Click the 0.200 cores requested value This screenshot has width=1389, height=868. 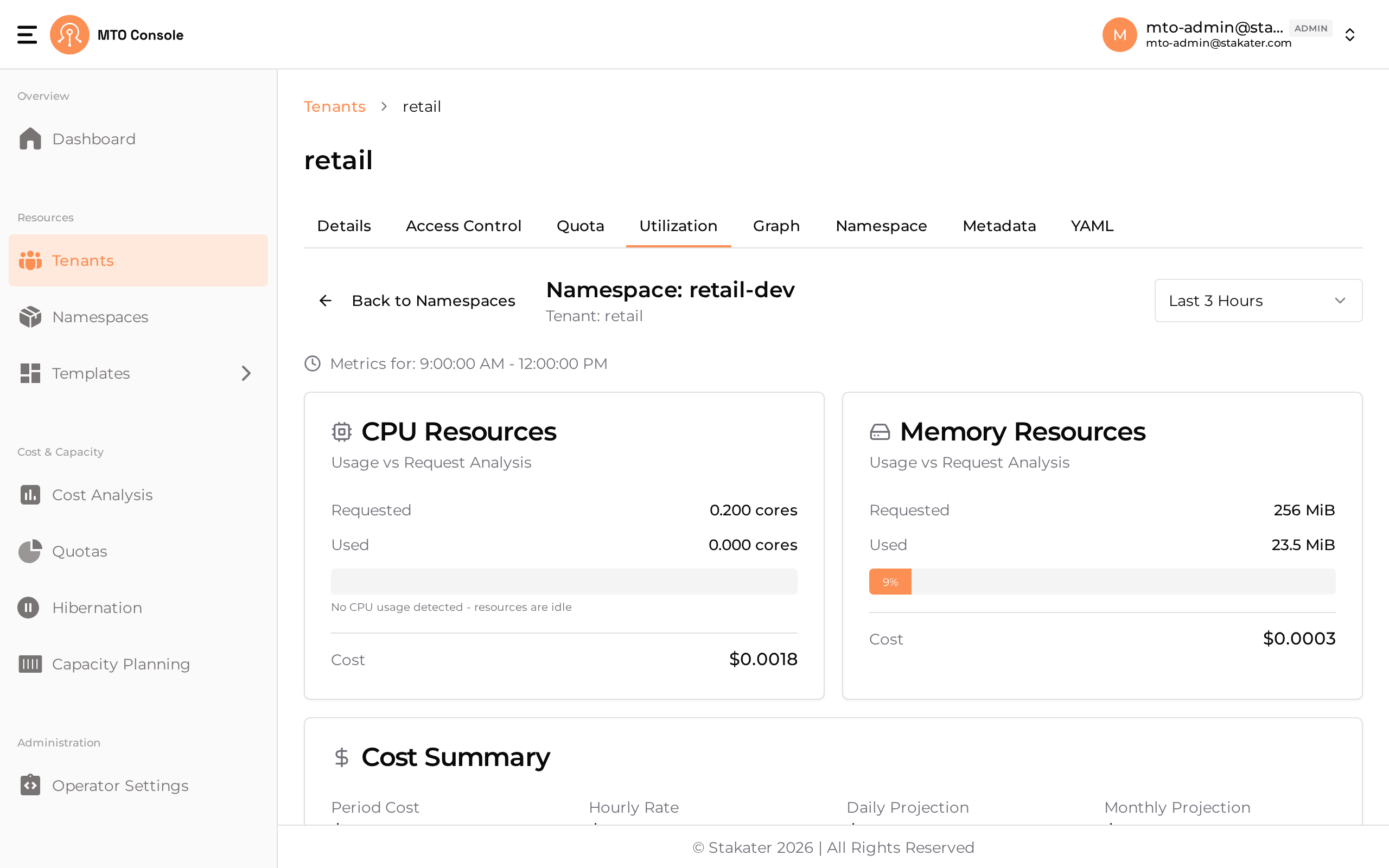point(753,510)
